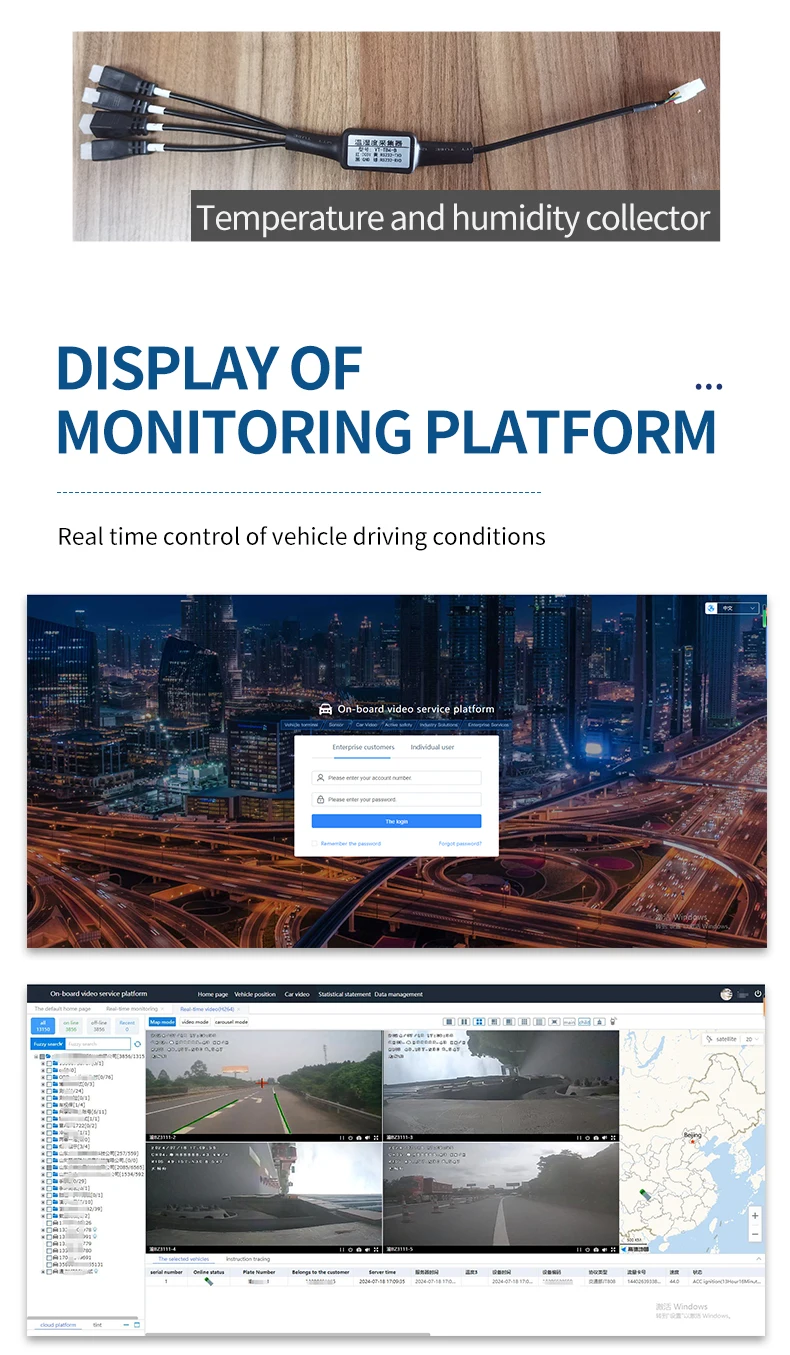790x1355 pixels.
Task: Open Data management menu
Action: 399,994
